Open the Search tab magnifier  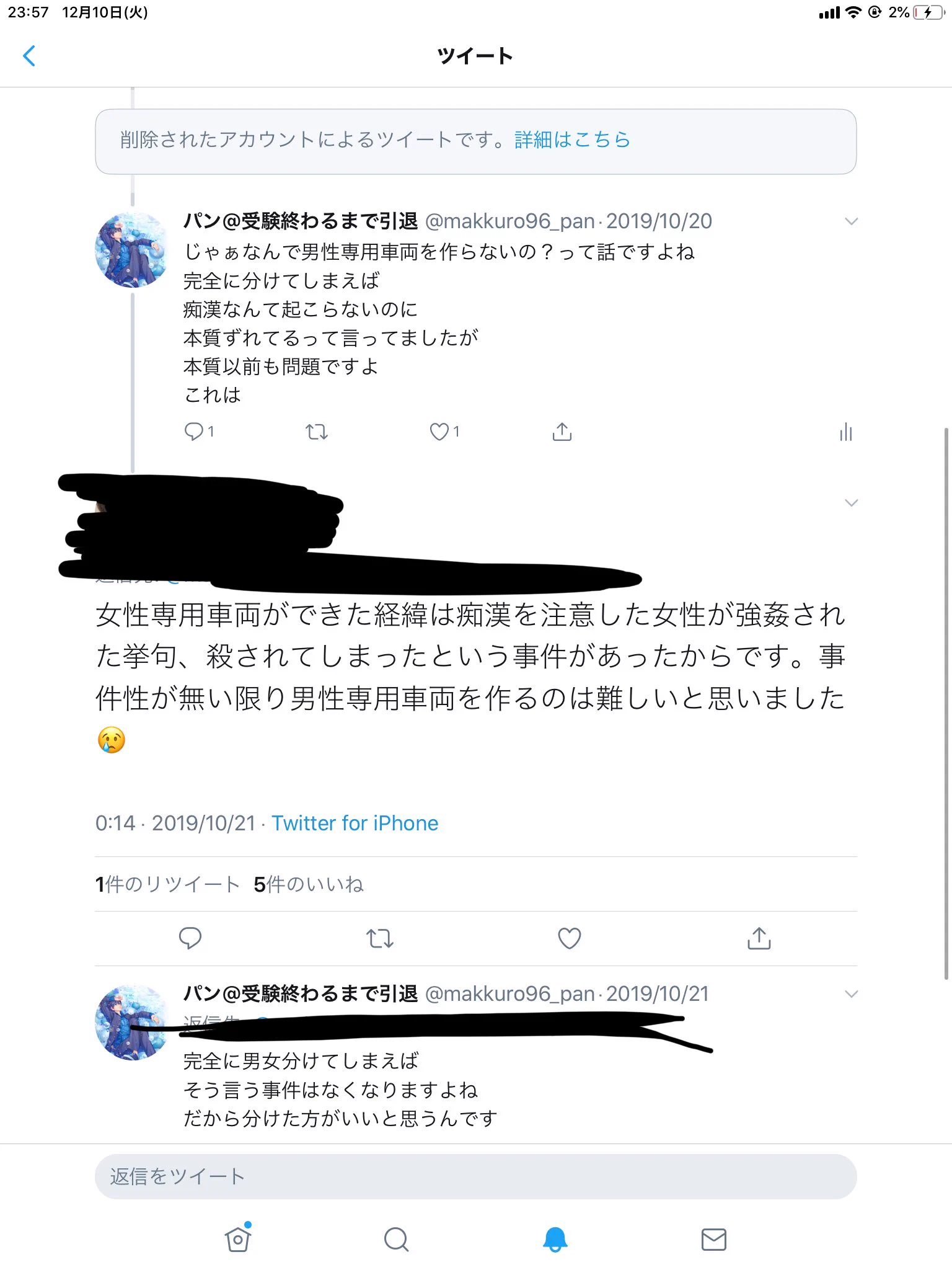(x=397, y=1240)
